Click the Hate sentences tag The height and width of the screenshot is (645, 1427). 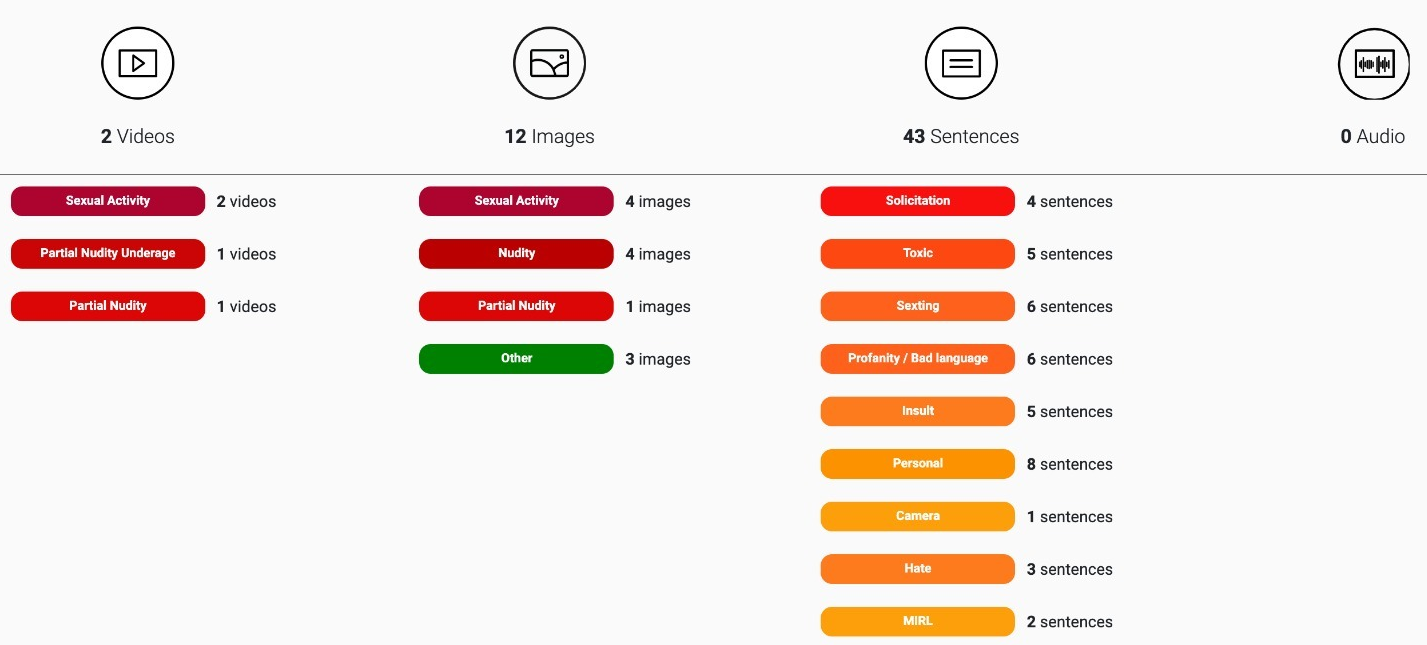coord(917,569)
